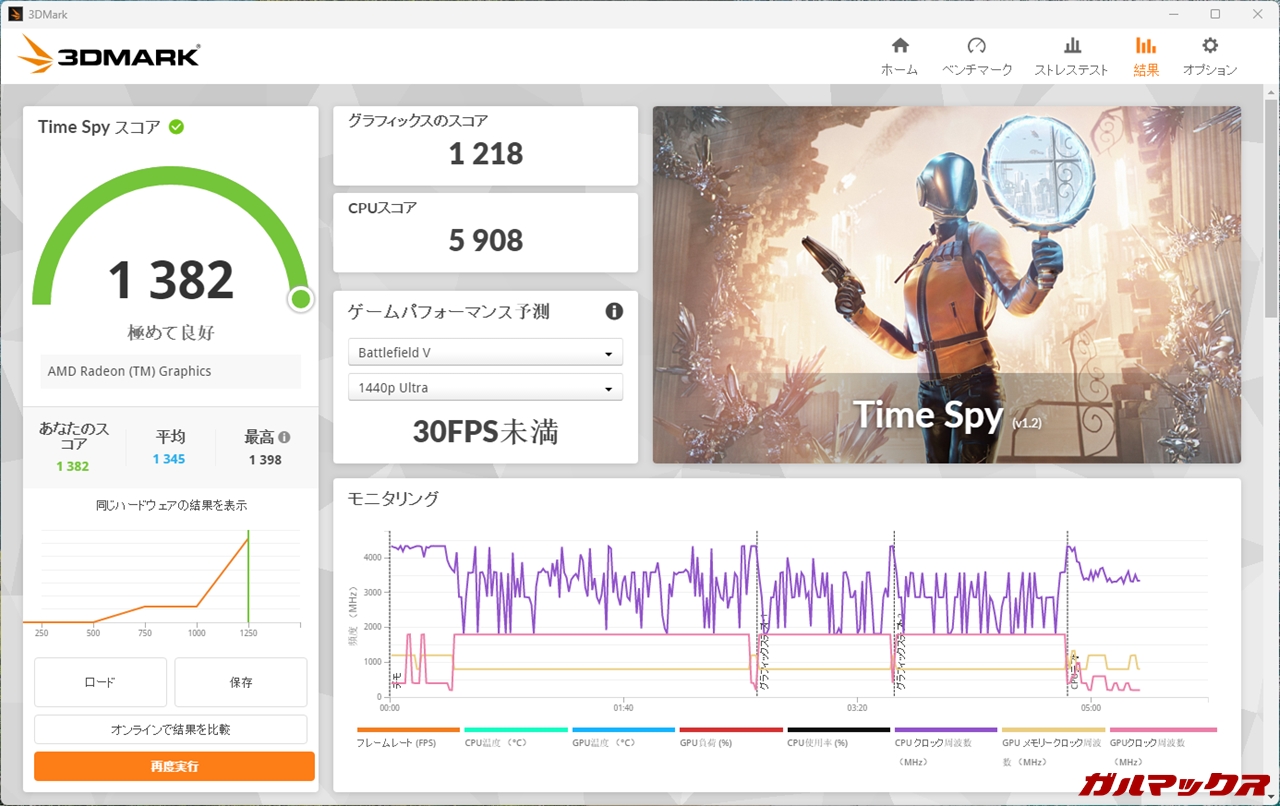Click the orange 再度実行 button
This screenshot has width=1280, height=806.
point(174,766)
